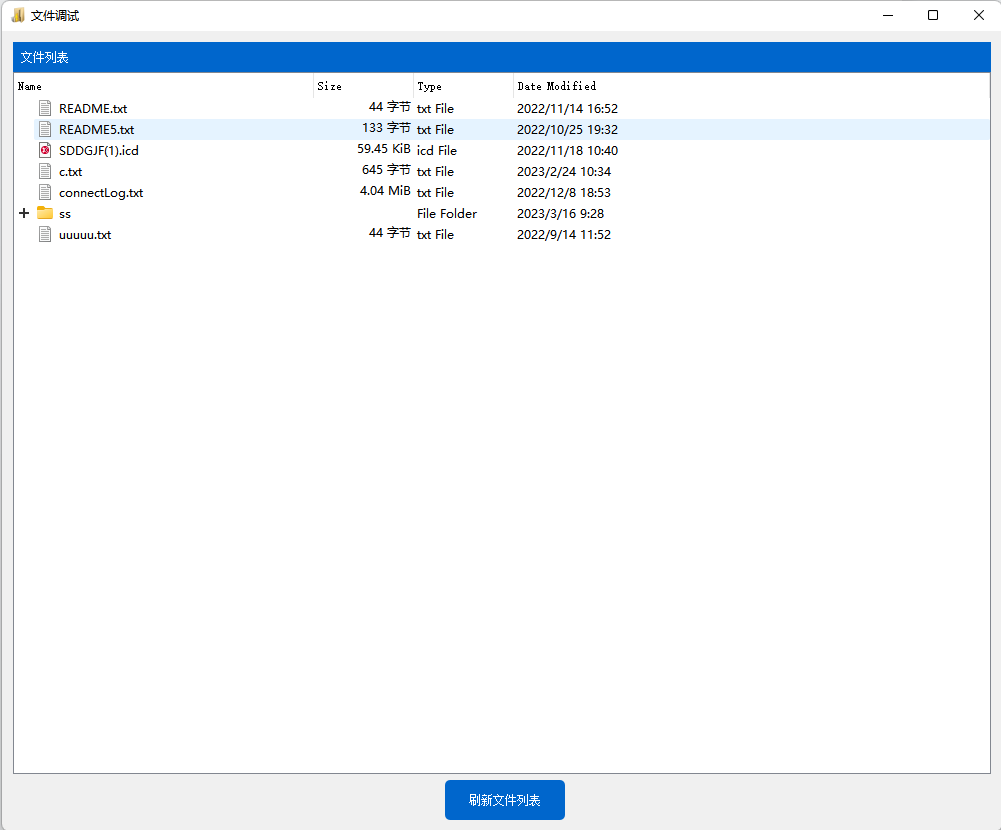
Task: Click the date 2022/10/25 19:32
Action: click(568, 130)
